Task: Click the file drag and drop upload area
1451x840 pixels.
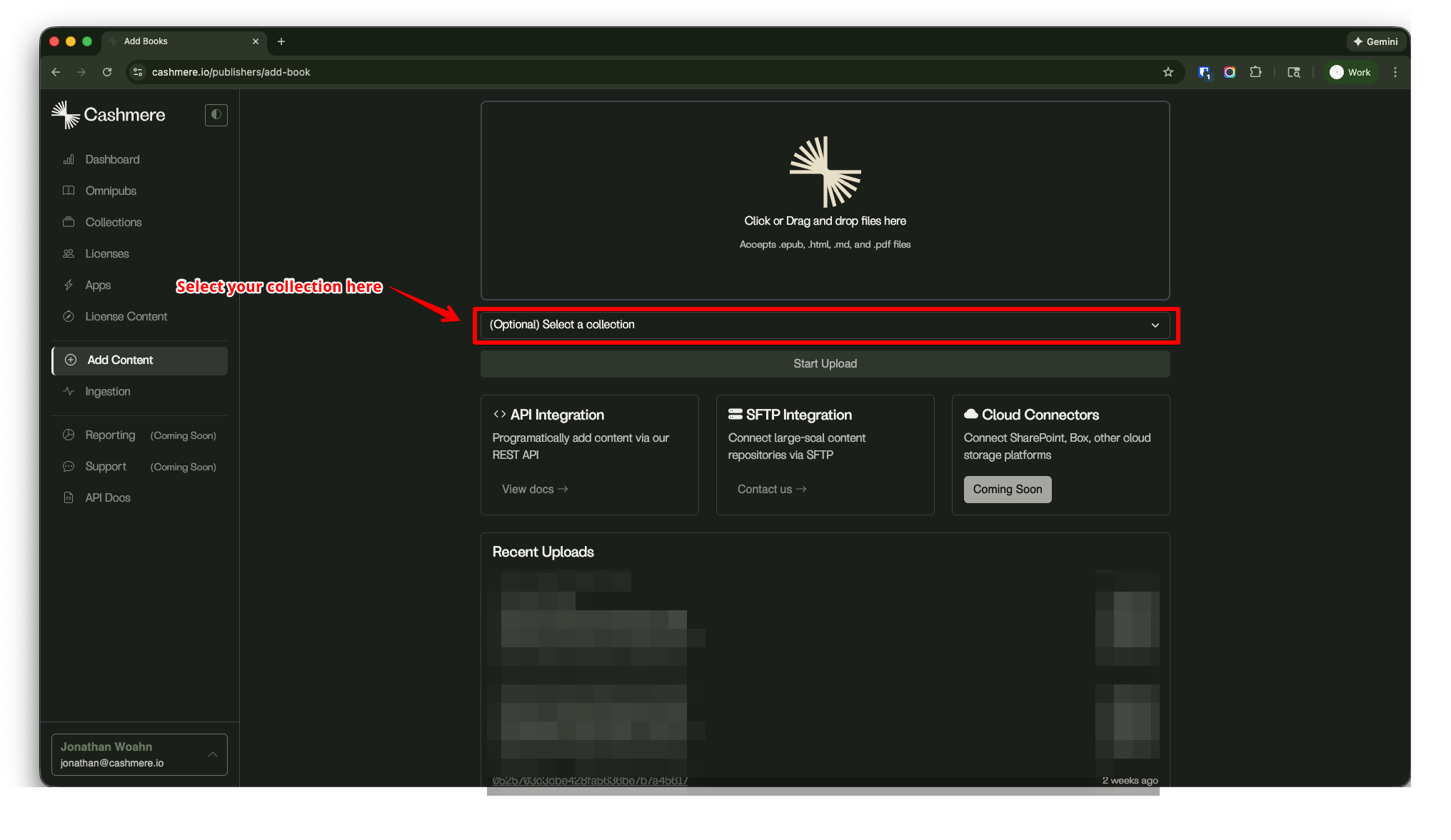Action: (x=825, y=201)
